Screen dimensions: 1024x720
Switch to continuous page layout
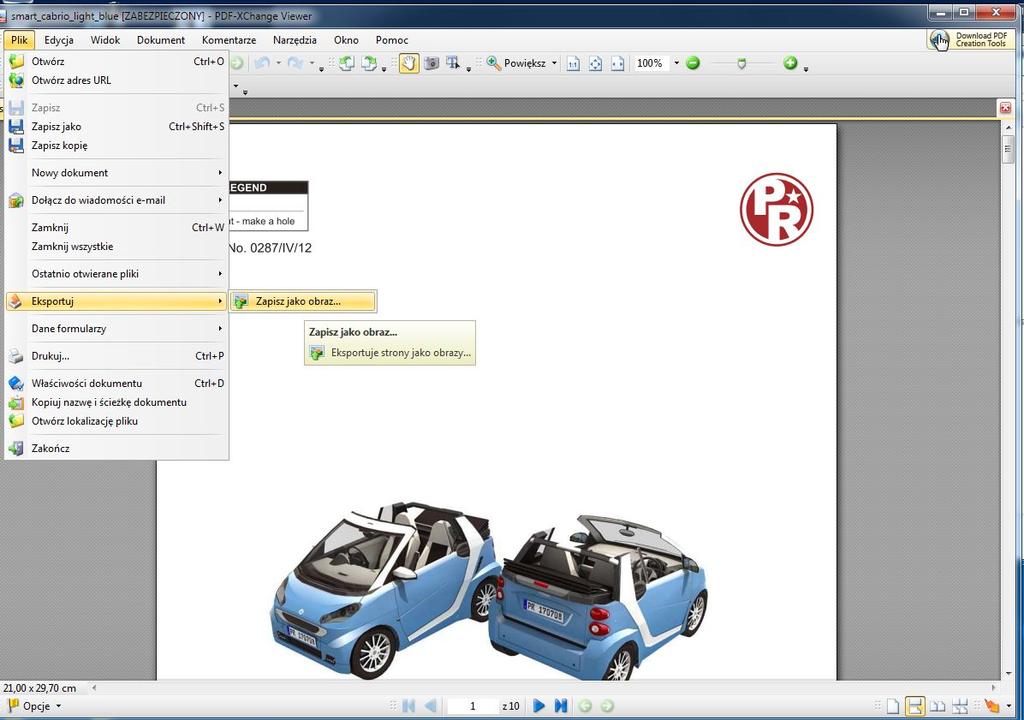coord(915,706)
